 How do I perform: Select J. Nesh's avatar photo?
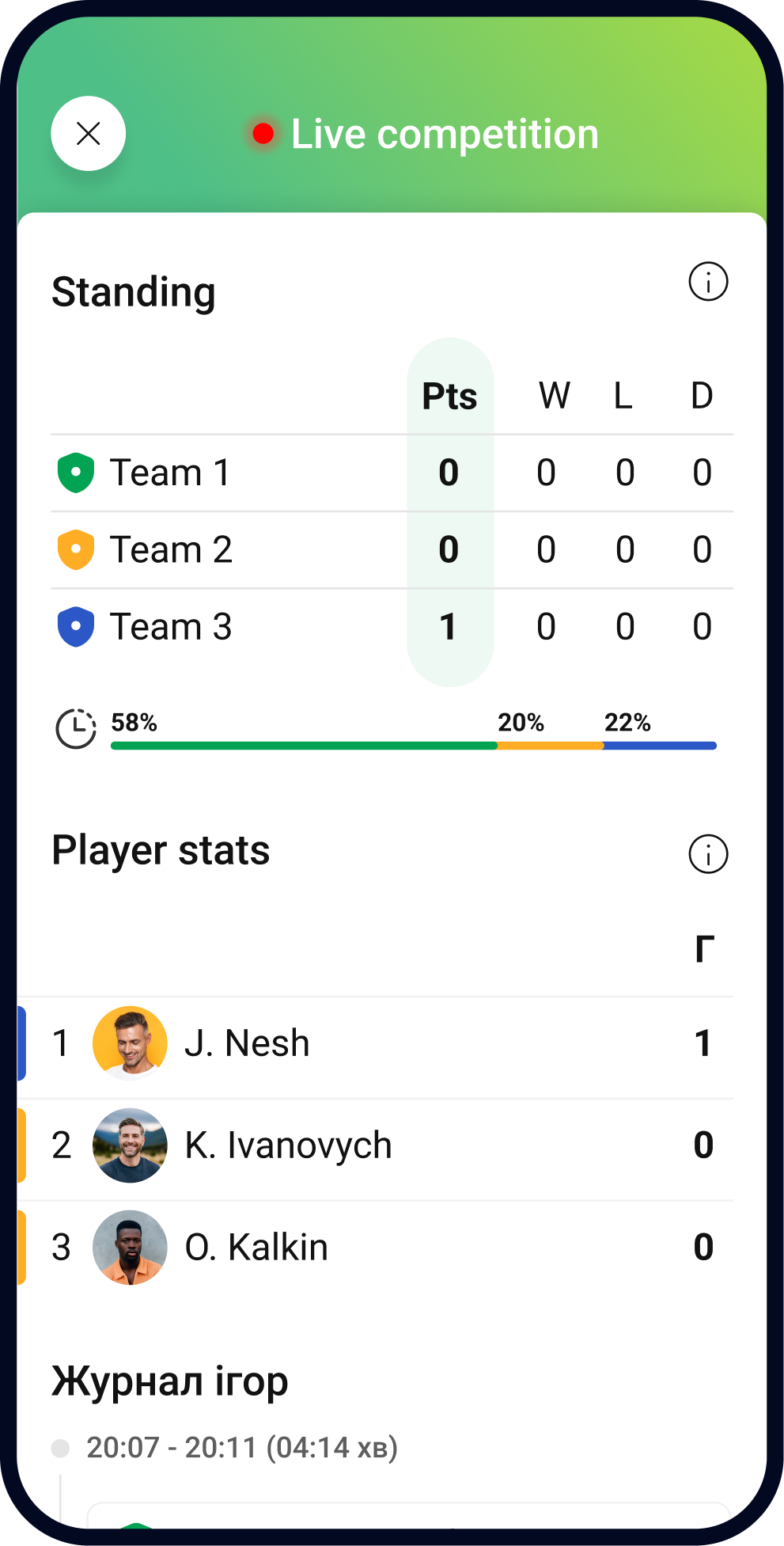tap(130, 1043)
